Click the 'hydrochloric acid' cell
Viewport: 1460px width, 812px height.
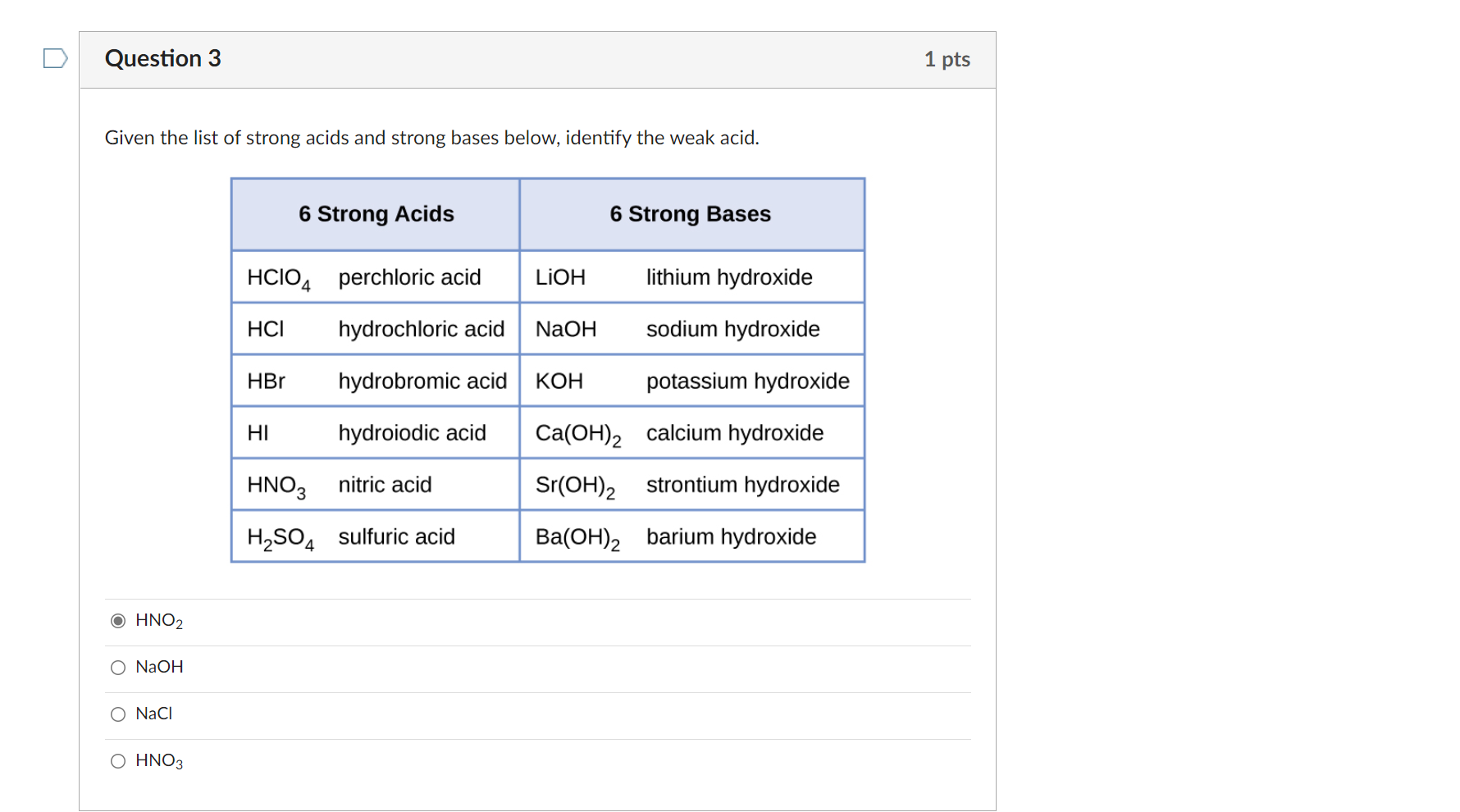click(x=421, y=329)
